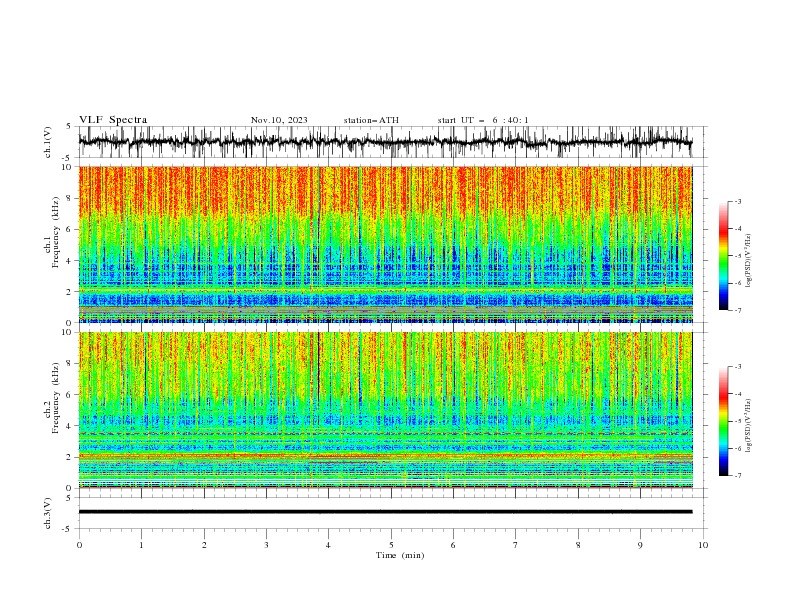The image size is (792, 612).
Task: Click the upper color bar "-3" label
Action: [x=738, y=201]
